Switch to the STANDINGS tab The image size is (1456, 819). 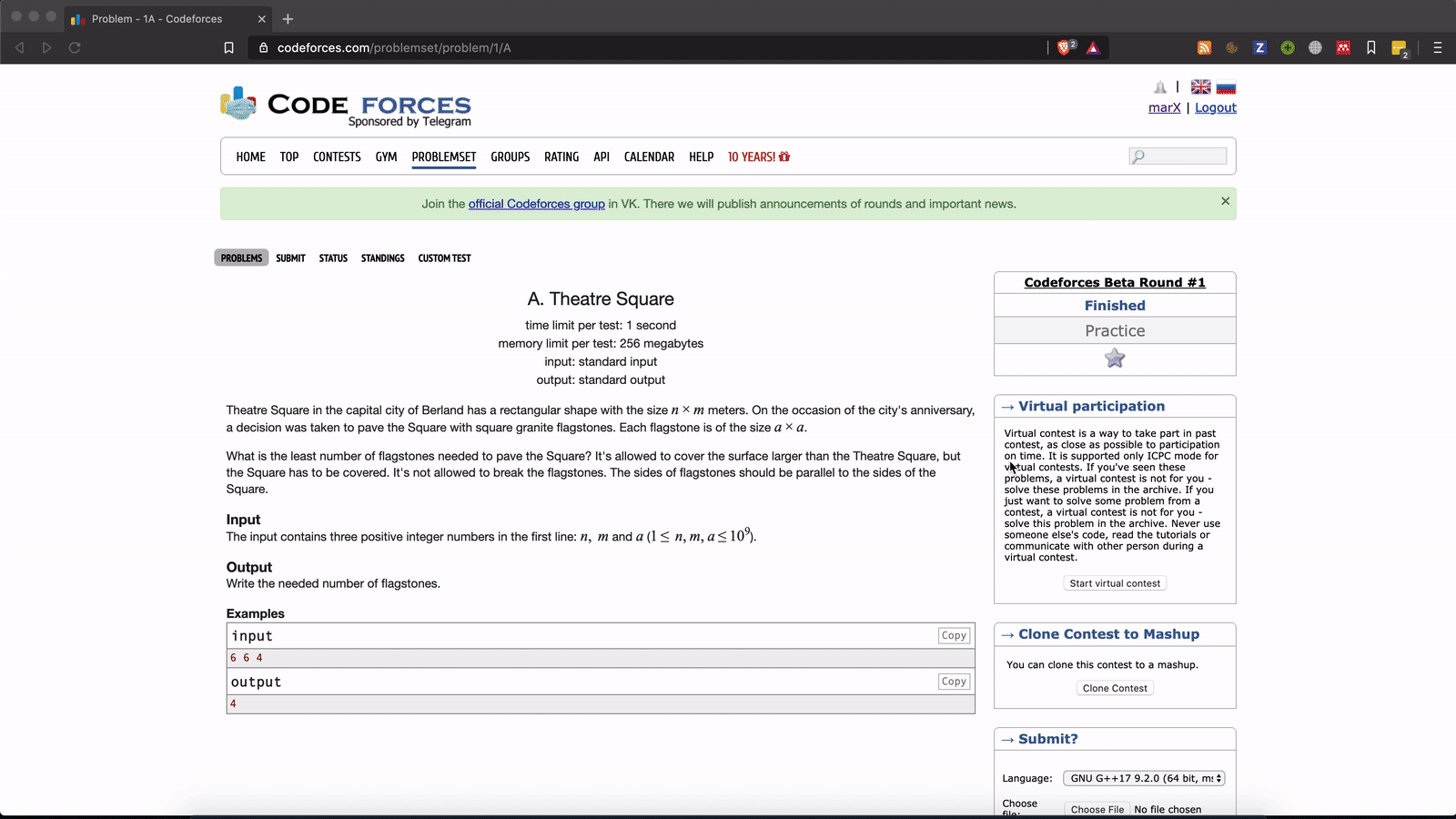(383, 258)
